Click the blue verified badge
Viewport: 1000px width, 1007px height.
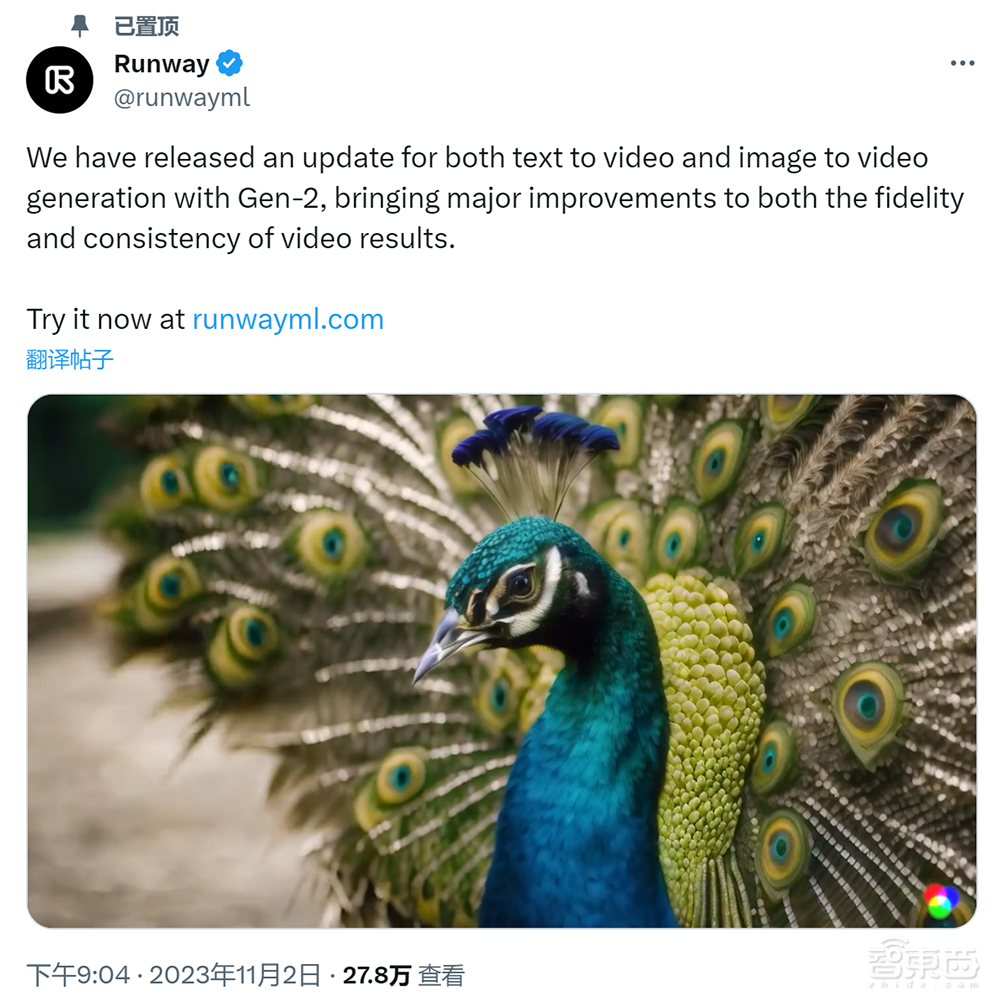(x=230, y=64)
